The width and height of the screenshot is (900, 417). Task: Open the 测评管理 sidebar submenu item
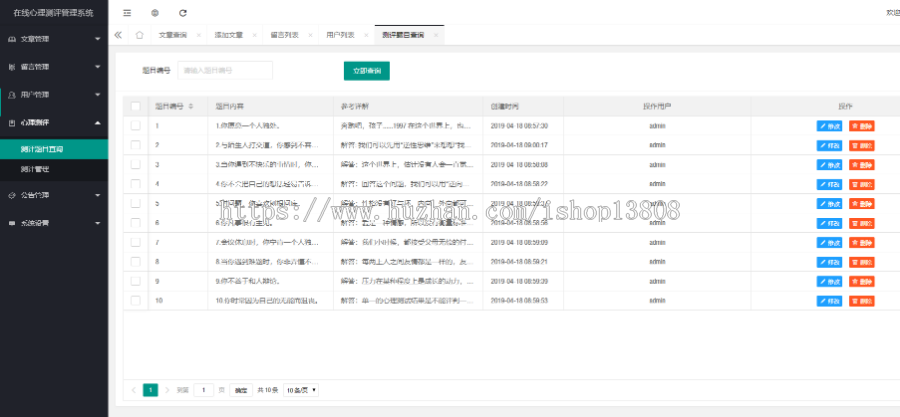[54, 169]
